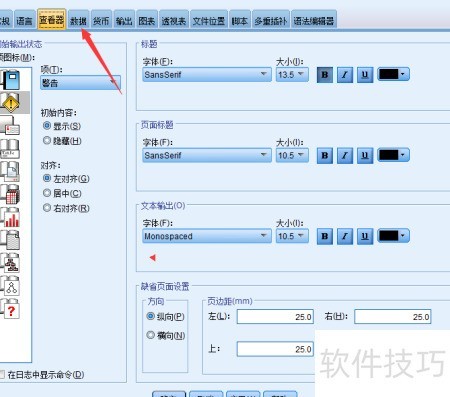
Task: Select the text output lined-page icon
Action: pos(11,240)
